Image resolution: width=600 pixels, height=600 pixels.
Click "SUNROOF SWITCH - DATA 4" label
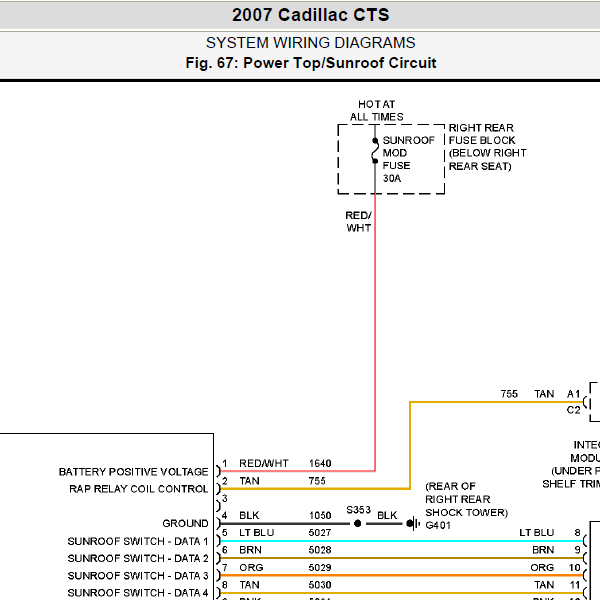tap(138, 593)
